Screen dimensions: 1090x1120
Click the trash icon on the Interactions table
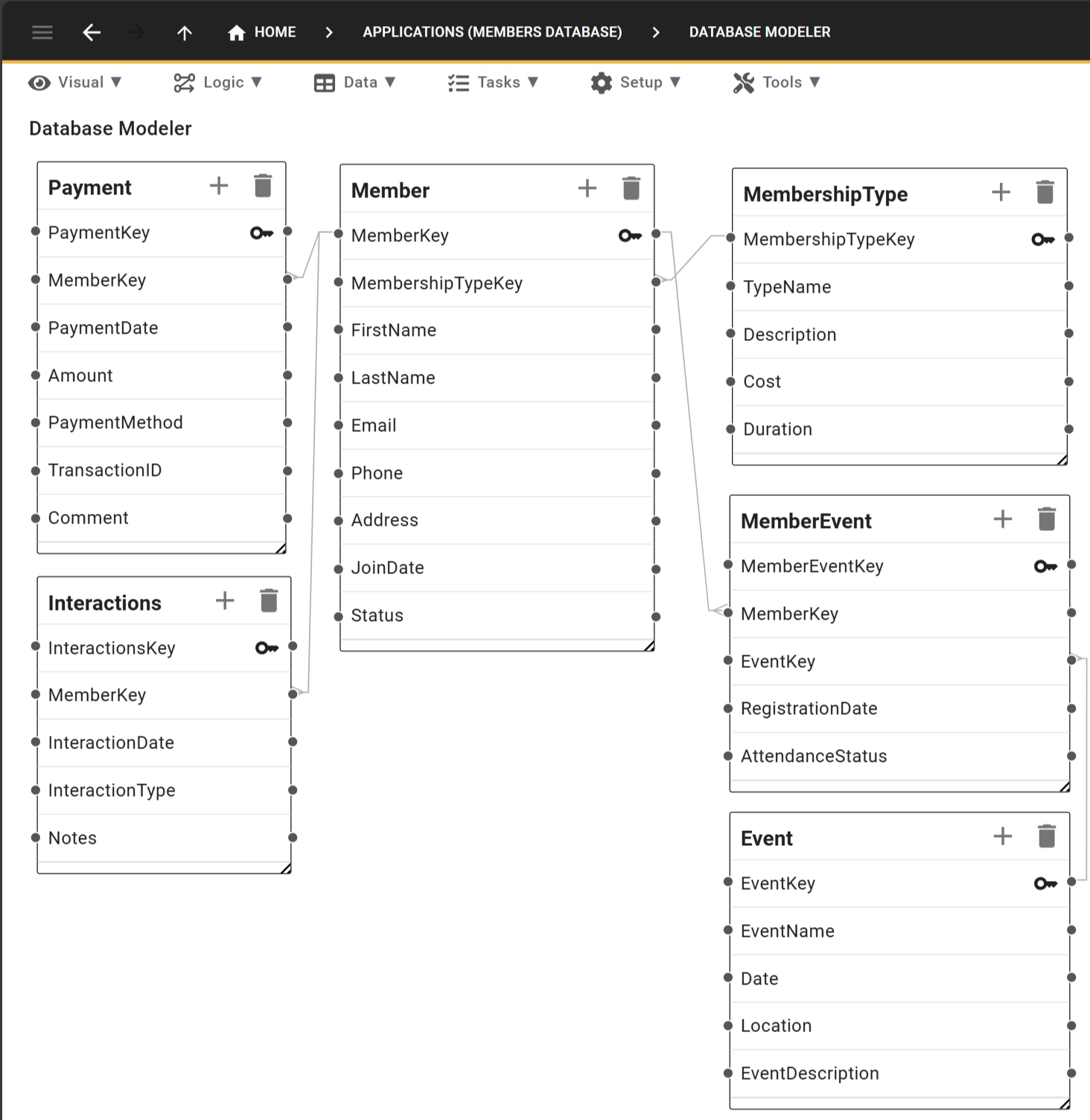[x=268, y=600]
